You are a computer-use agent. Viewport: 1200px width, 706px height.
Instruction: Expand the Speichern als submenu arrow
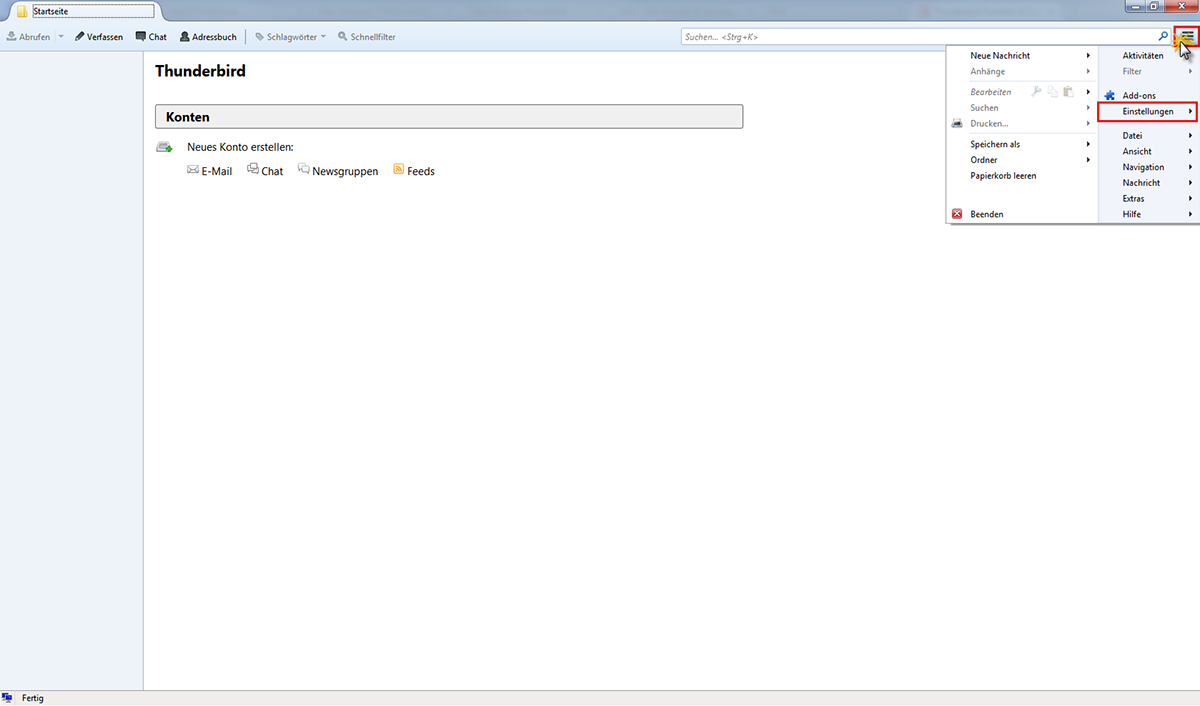(1088, 144)
